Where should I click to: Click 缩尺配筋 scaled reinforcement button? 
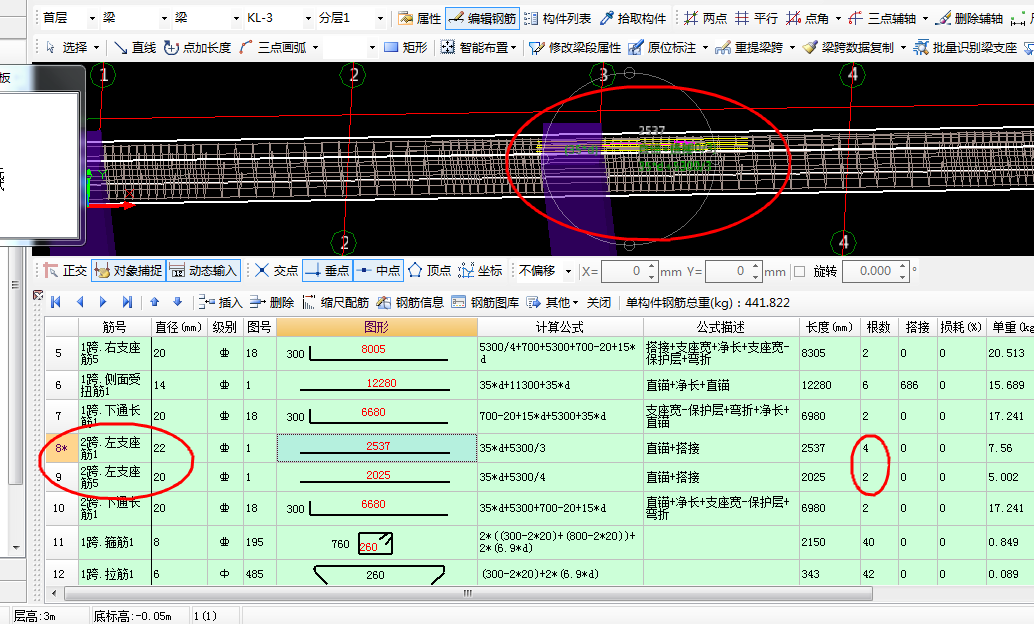point(335,303)
